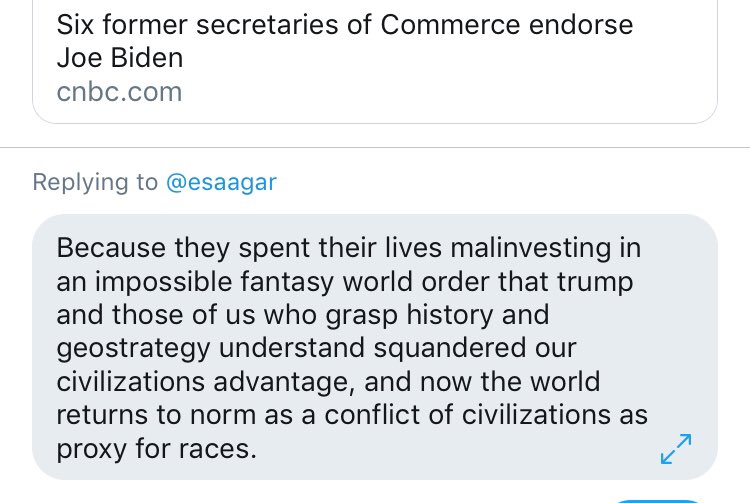This screenshot has height=503, width=750.
Task: Click on the word "malinvesting"
Action: click(564, 248)
